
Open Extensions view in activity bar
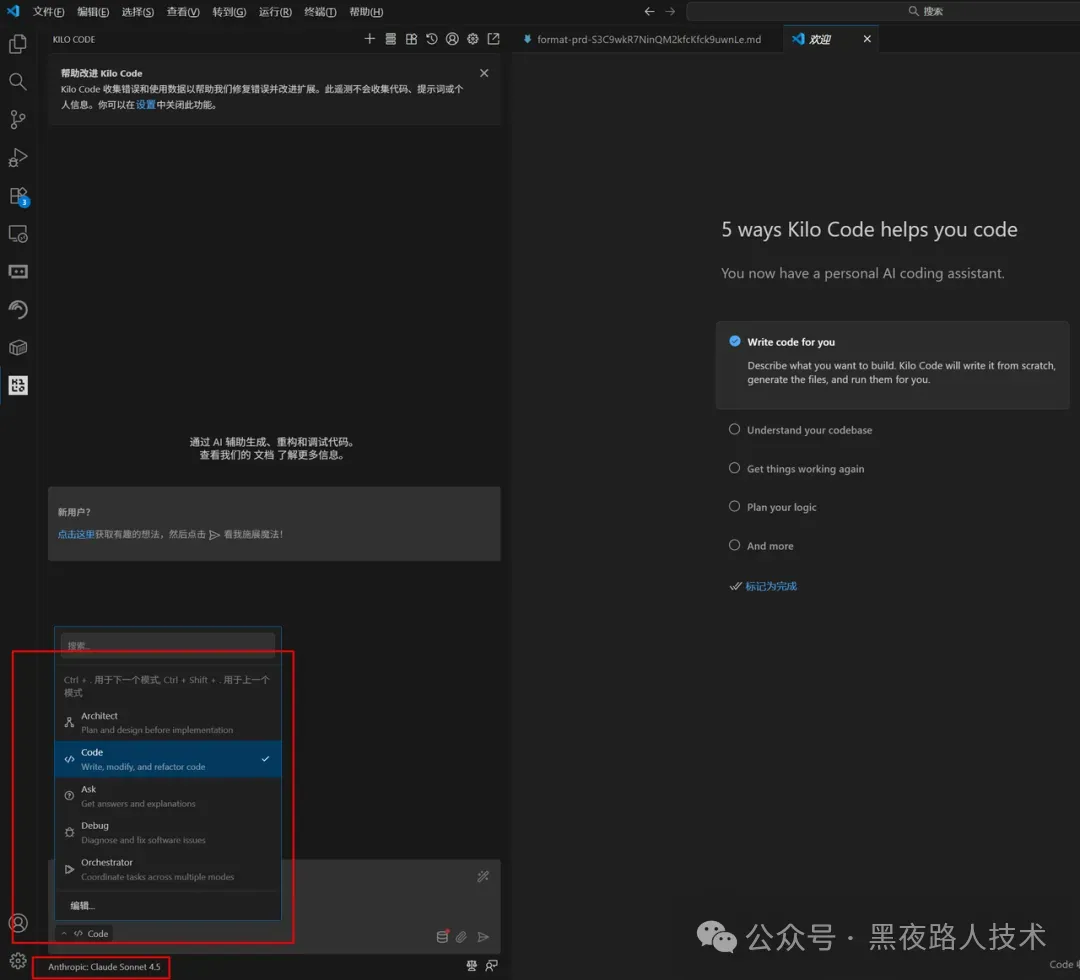click(18, 196)
